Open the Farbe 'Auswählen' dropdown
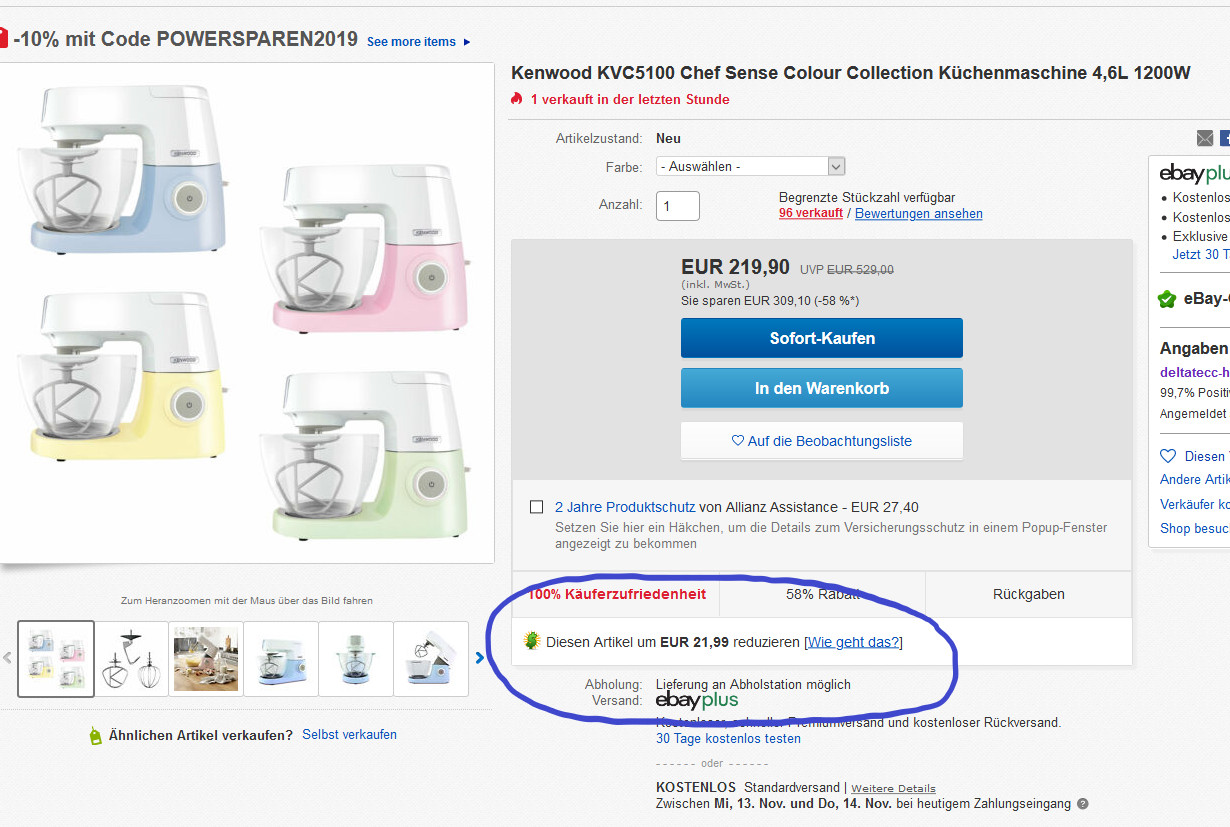The height and width of the screenshot is (827, 1230). click(x=751, y=167)
